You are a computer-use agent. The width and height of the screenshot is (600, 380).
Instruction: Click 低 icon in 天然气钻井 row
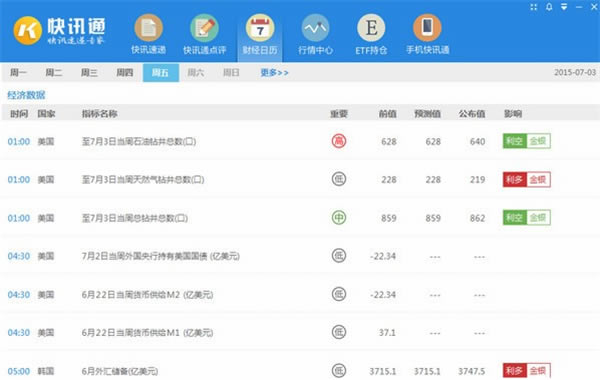(339, 179)
